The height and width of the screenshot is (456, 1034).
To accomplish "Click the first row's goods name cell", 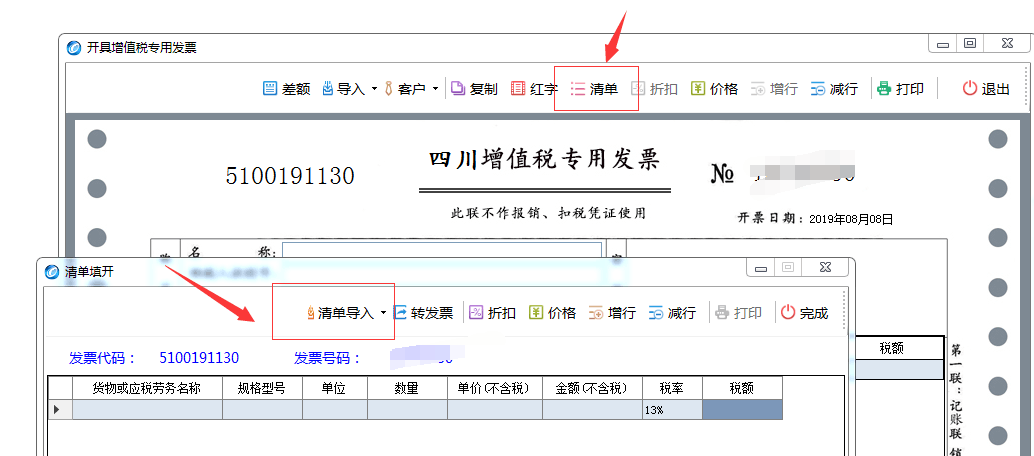I will 147,410.
